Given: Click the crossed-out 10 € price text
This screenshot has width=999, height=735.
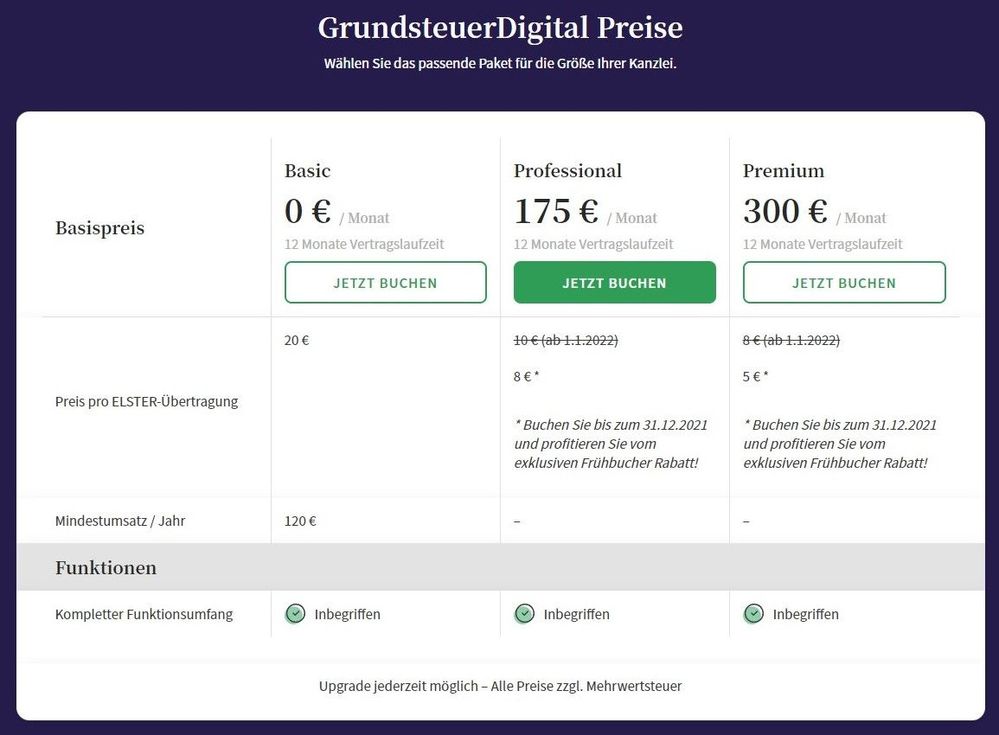Looking at the screenshot, I should pyautogui.click(x=566, y=340).
